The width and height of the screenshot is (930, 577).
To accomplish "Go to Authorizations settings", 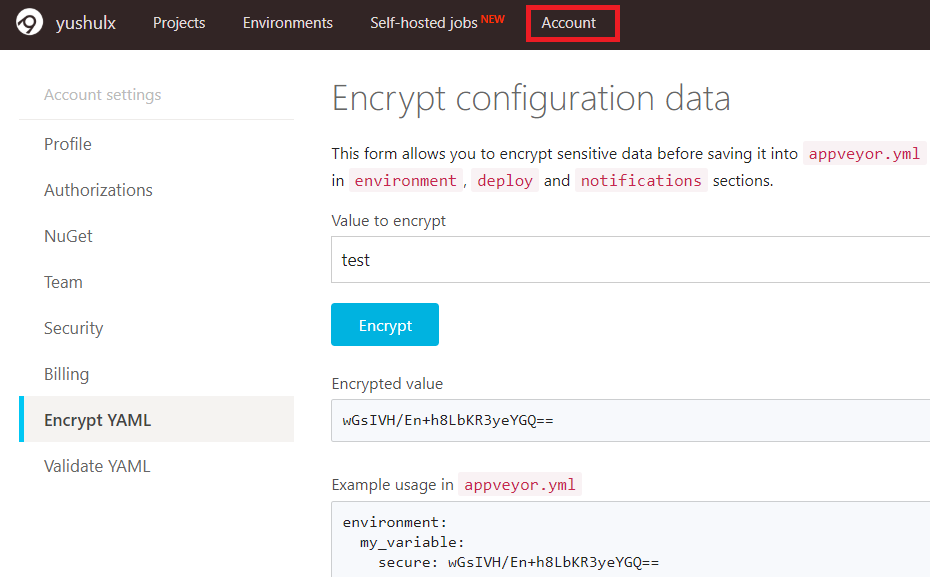I will pyautogui.click(x=98, y=190).
